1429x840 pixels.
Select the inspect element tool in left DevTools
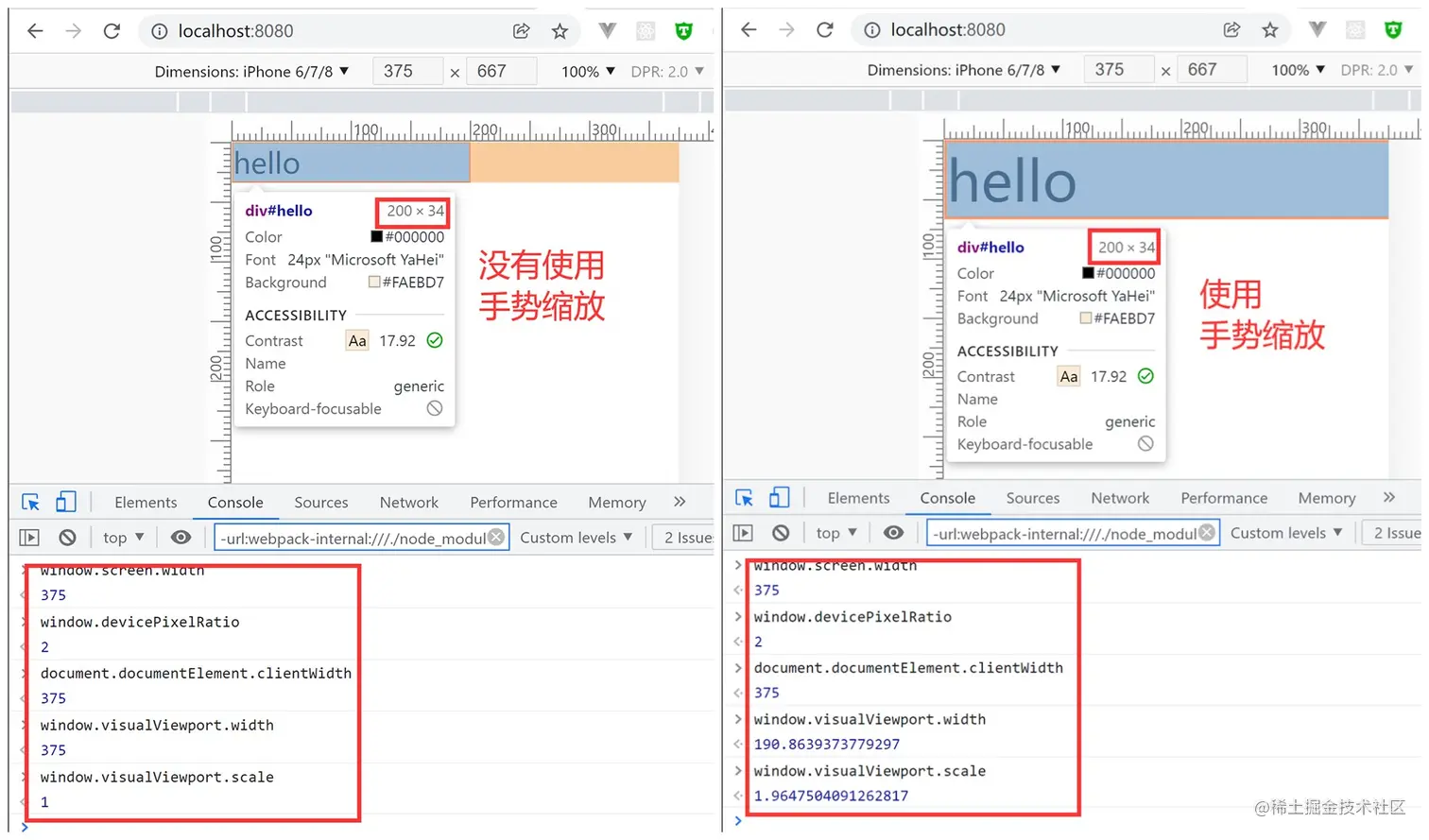(30, 502)
